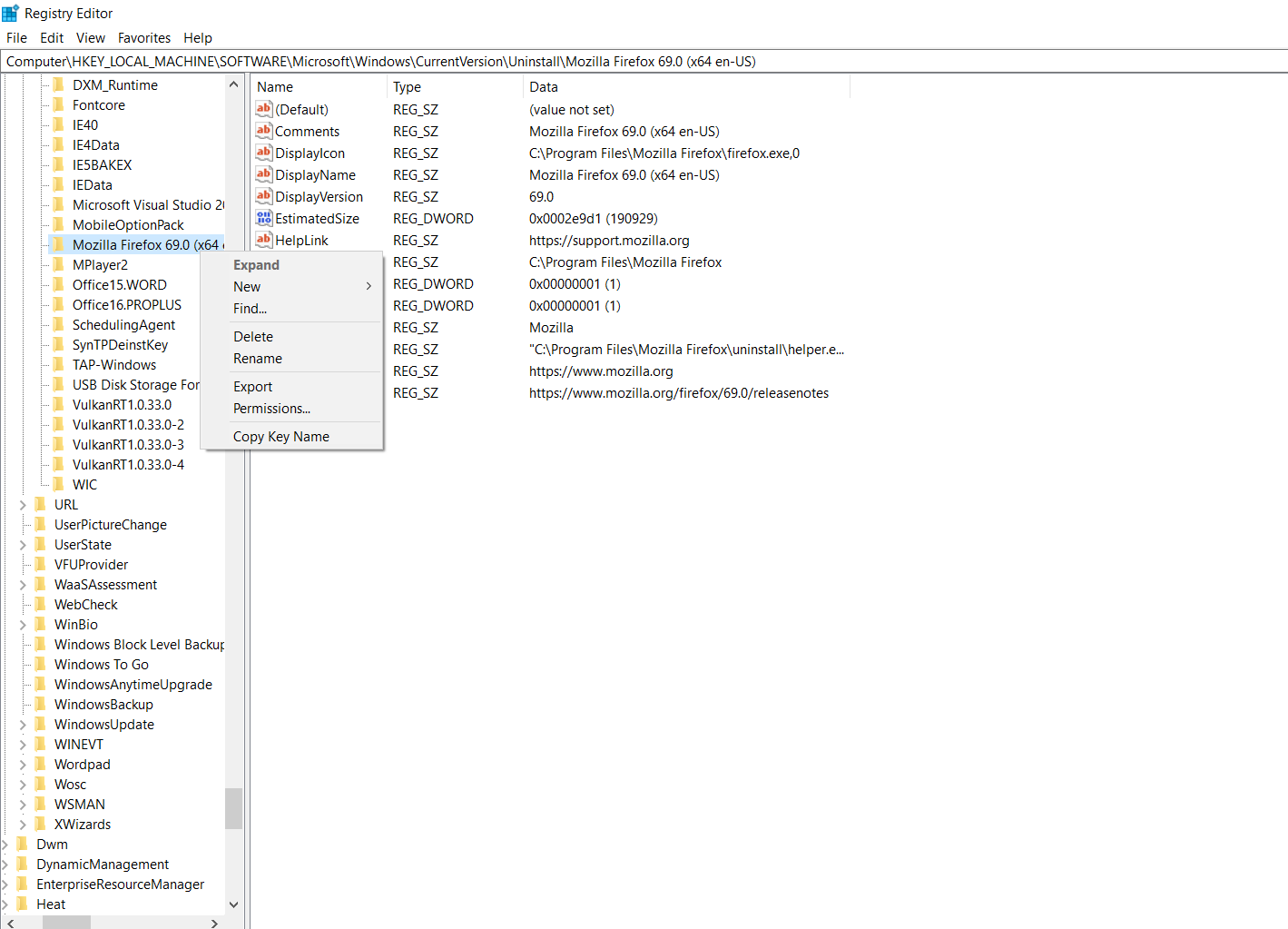The height and width of the screenshot is (929, 1288).
Task: Click the string icon beside (Default) value
Action: click(264, 109)
